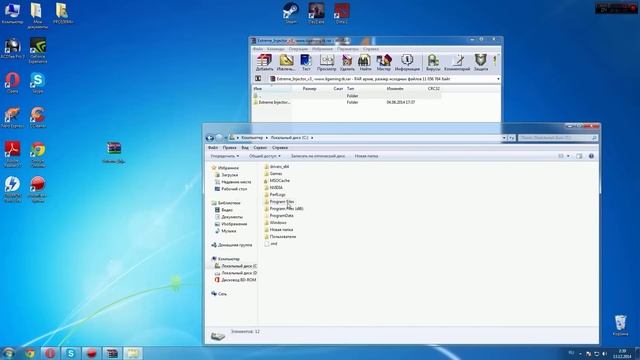Open the Операции menu in WinRAR
Image resolution: width=640 pixels, height=360 pixels.
click(x=298, y=49)
